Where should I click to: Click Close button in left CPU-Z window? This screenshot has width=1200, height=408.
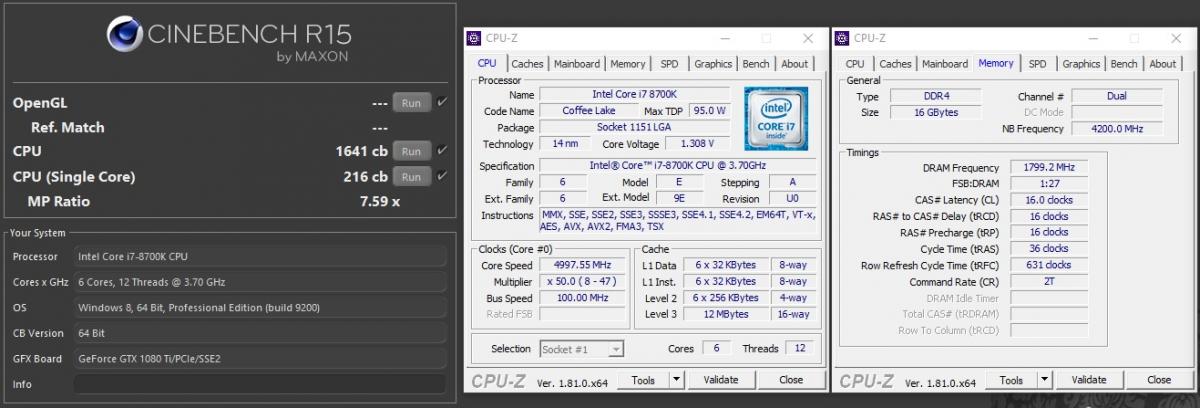791,380
